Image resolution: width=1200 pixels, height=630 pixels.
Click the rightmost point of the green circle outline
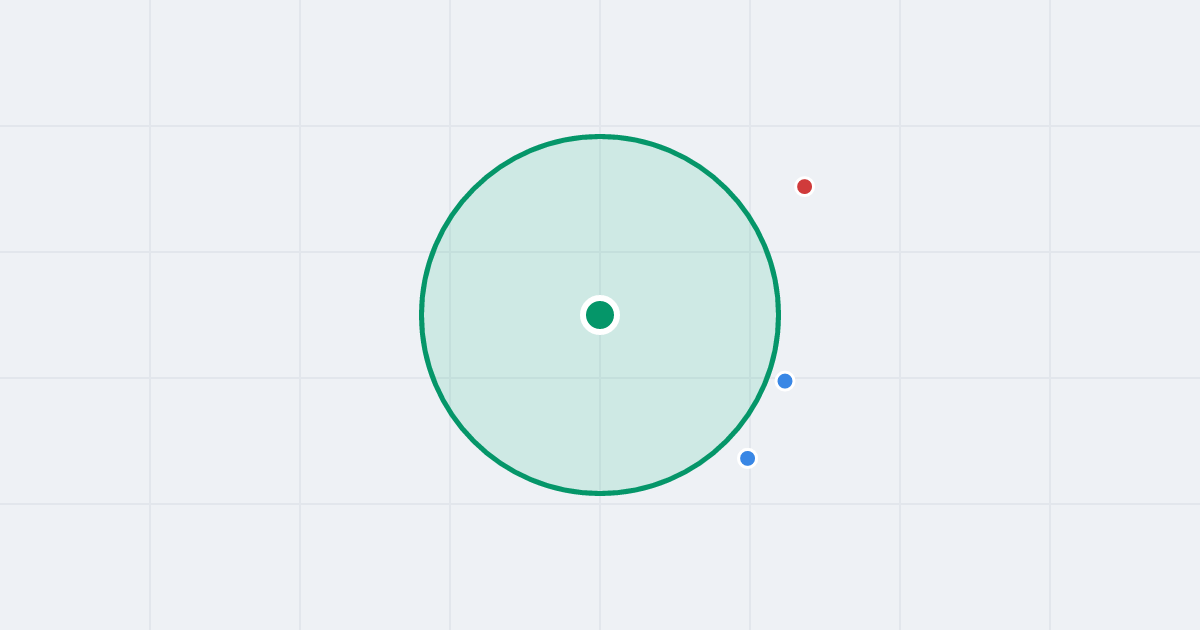(778, 315)
